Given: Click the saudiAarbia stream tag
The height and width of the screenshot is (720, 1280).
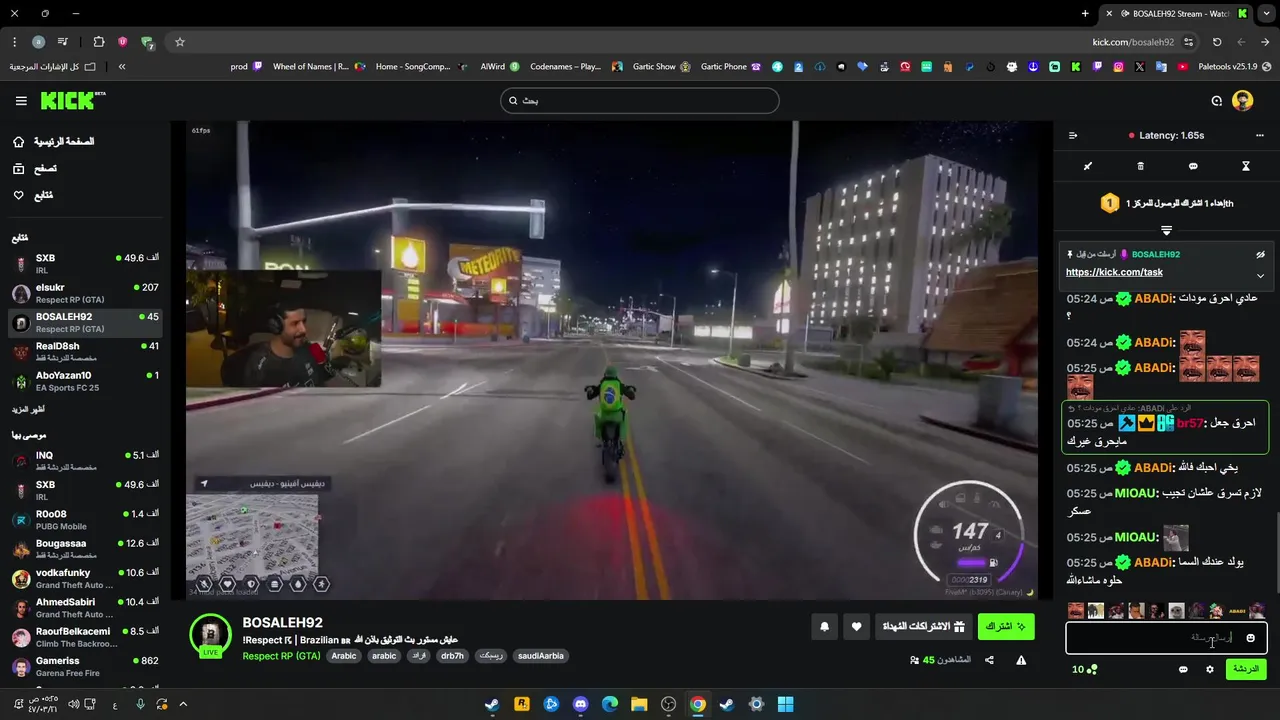Looking at the screenshot, I should 541,656.
